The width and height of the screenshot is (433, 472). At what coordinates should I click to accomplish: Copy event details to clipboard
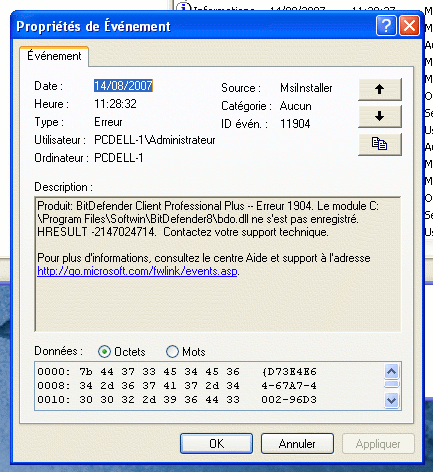380,144
